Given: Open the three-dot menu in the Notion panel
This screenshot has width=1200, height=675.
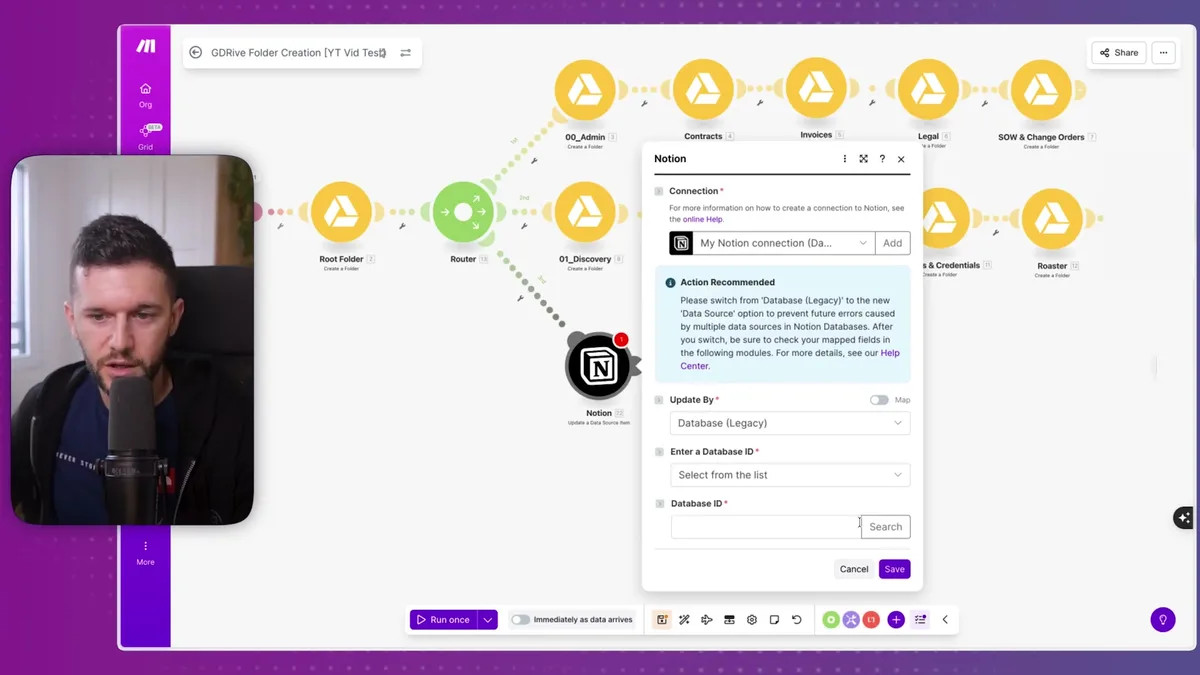Looking at the screenshot, I should (844, 158).
